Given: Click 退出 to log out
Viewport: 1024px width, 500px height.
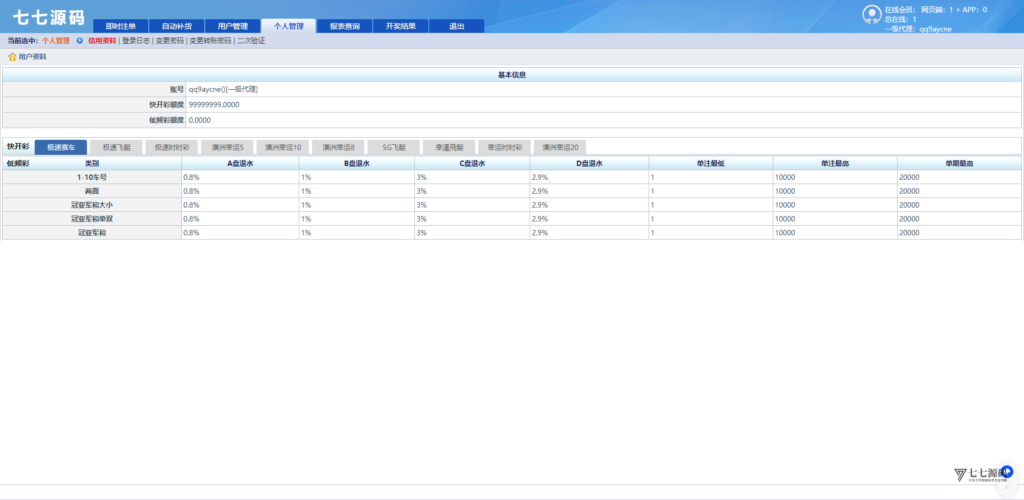Looking at the screenshot, I should coord(456,26).
